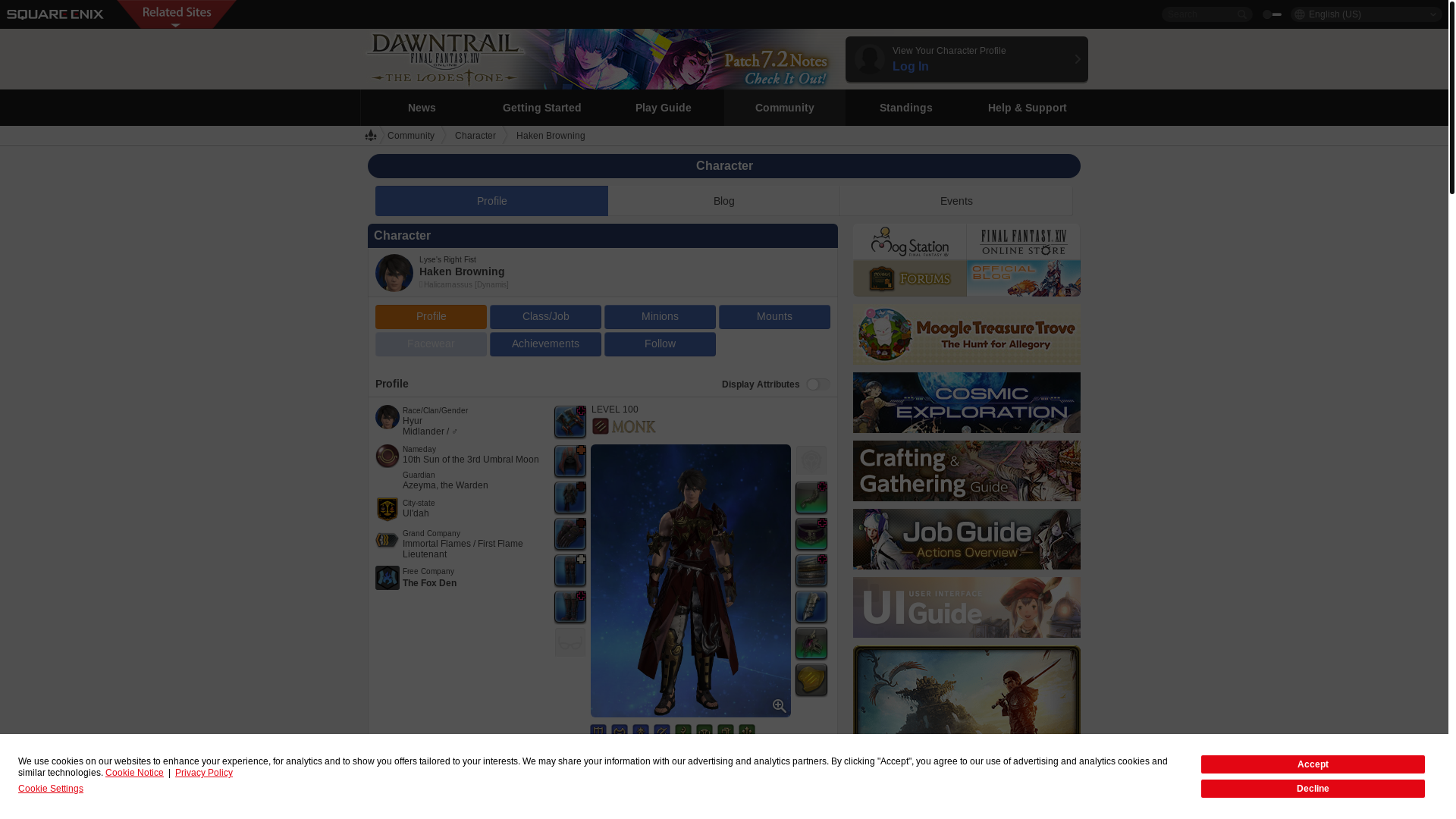Screen dimensions: 1456x819
Task: Click the empty facewear glasses slot
Action: 570,642
